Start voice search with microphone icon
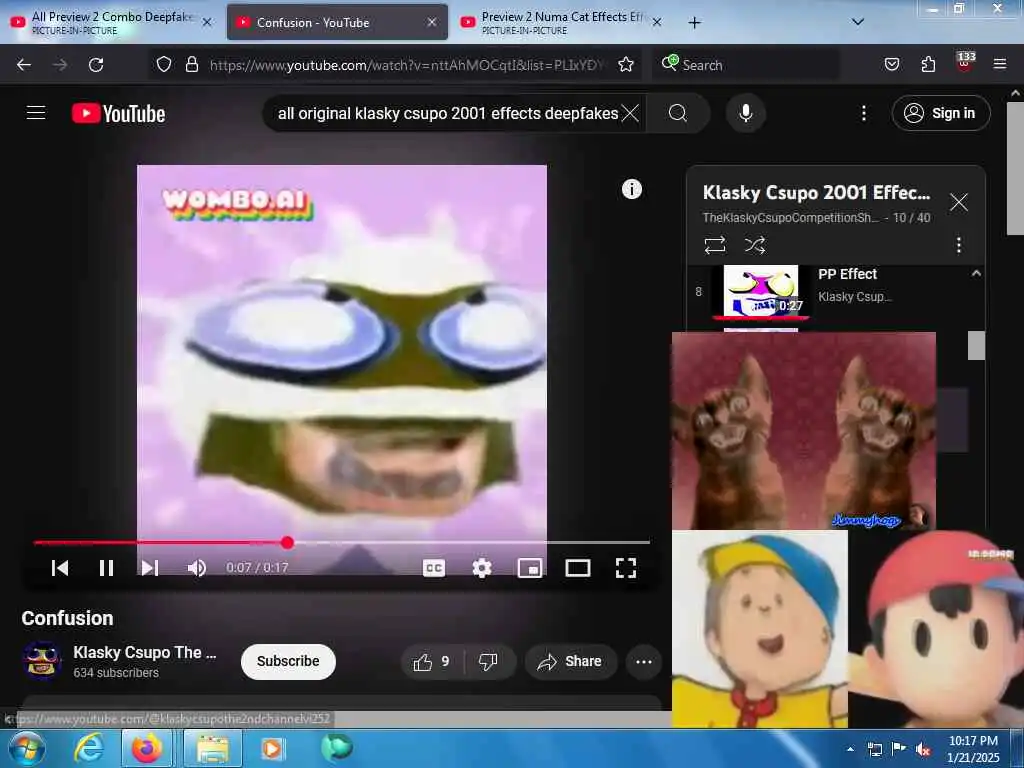 point(745,114)
